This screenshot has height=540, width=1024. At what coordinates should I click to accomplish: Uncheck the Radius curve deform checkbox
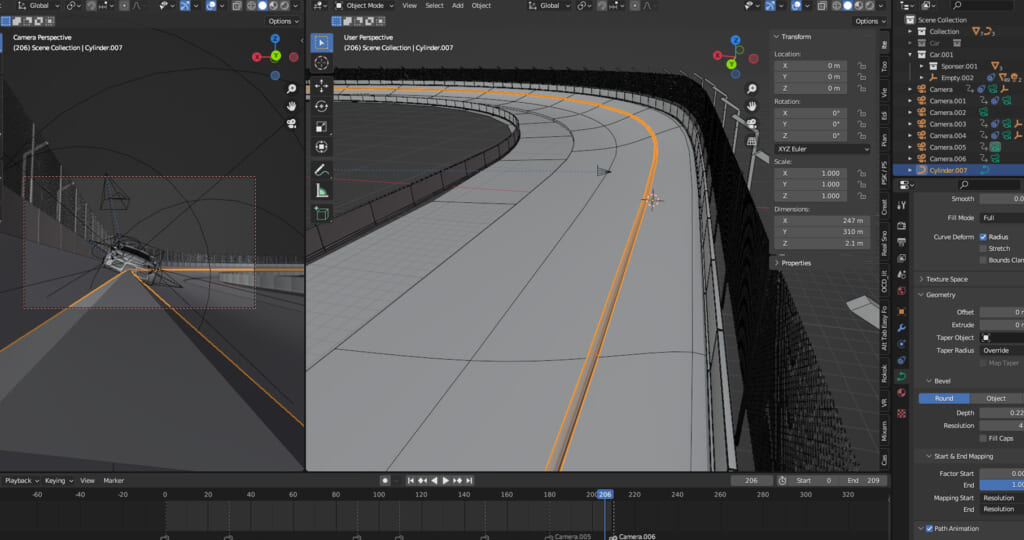(x=983, y=237)
